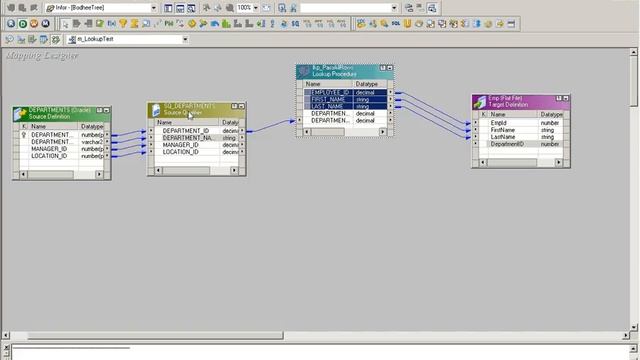Select LAST_NAME port in Lookup Procedure

click(x=327, y=107)
